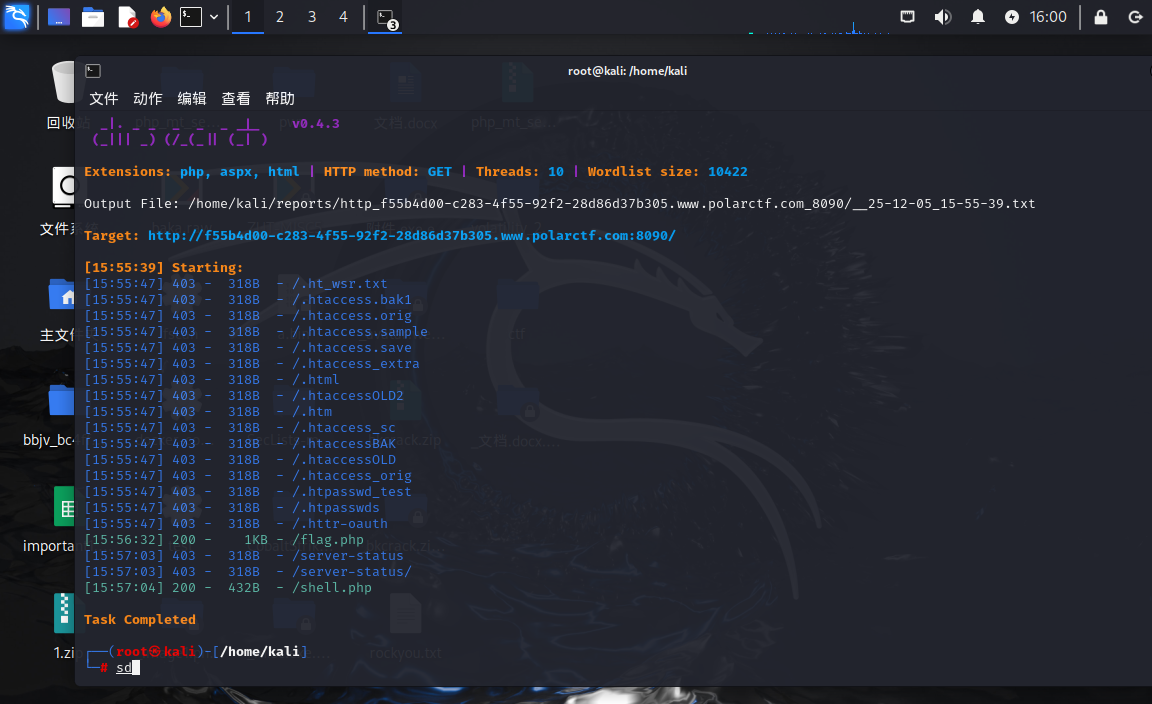The height and width of the screenshot is (704, 1152).
Task: Click the output file path text
Action: click(x=611, y=204)
